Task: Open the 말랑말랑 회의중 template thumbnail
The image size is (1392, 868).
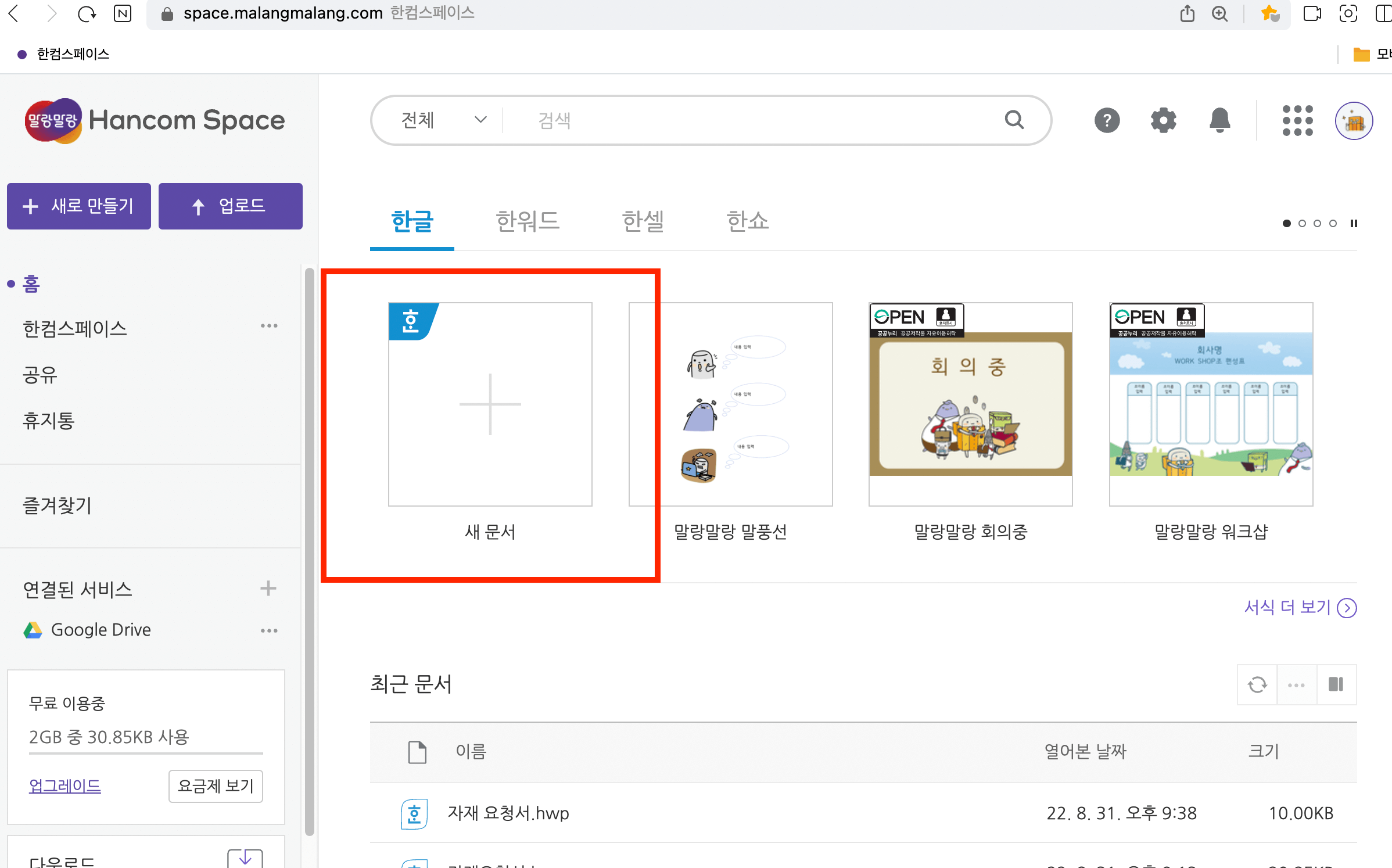Action: [x=970, y=404]
